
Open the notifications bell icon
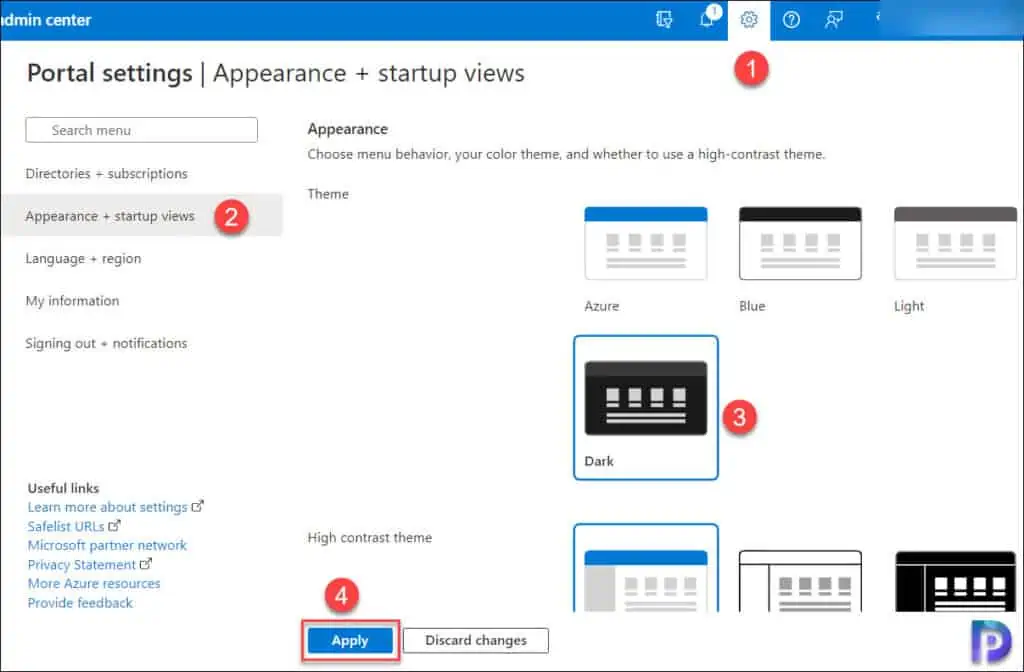click(707, 19)
